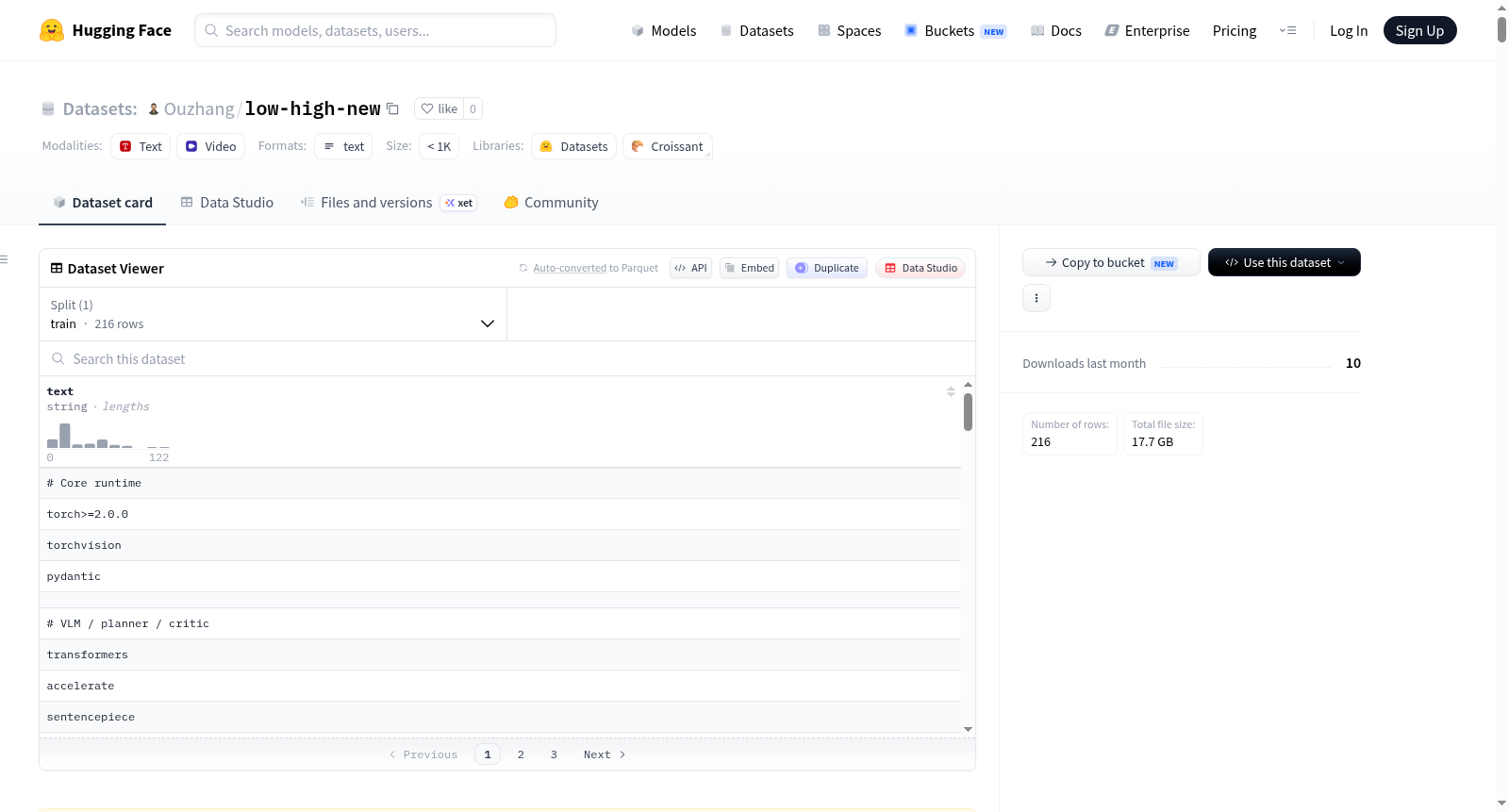This screenshot has width=1509, height=812.
Task: Click the dataset table scrollbar thumb
Action: coord(968,412)
